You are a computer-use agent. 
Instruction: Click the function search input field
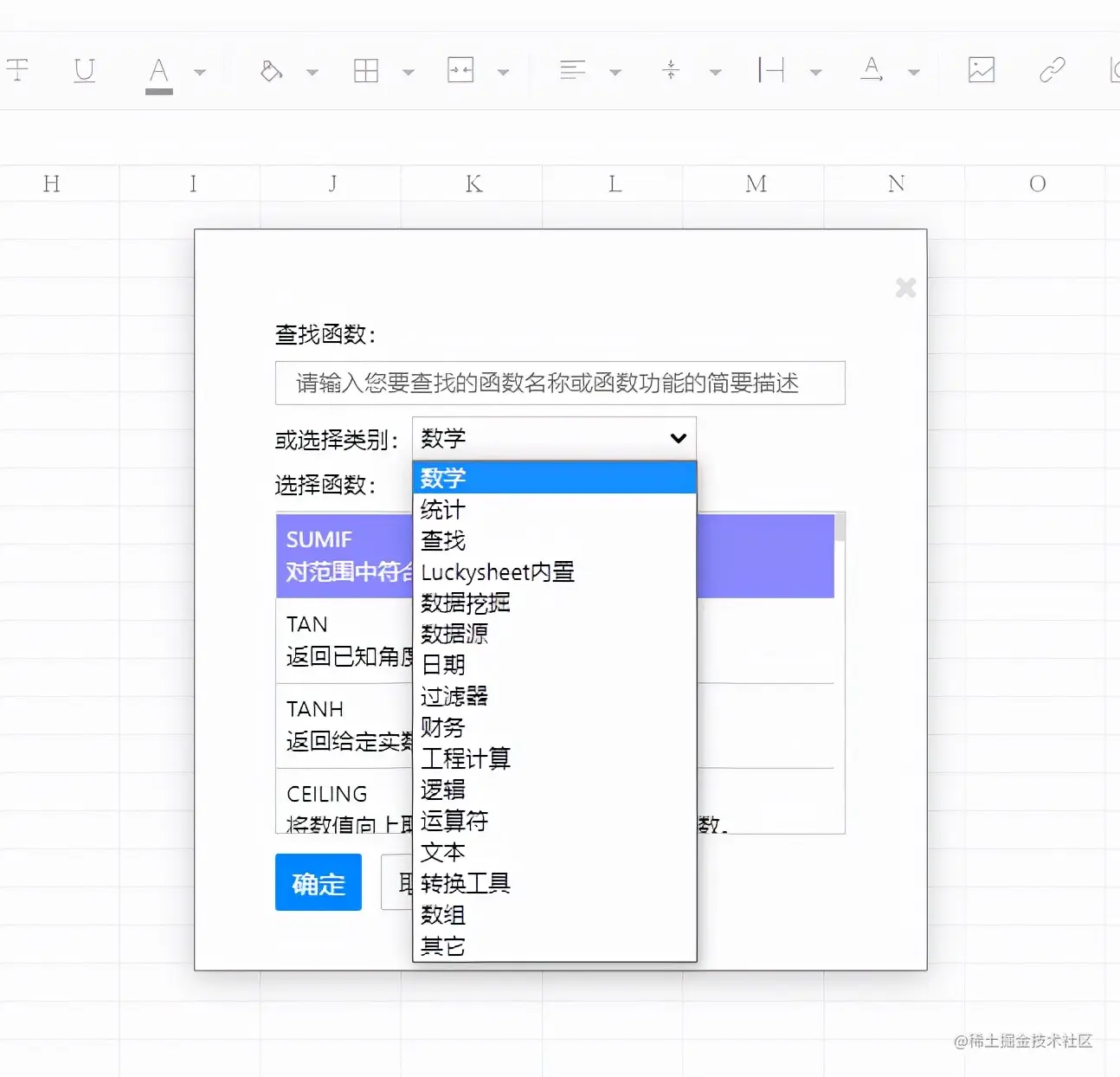click(x=560, y=383)
